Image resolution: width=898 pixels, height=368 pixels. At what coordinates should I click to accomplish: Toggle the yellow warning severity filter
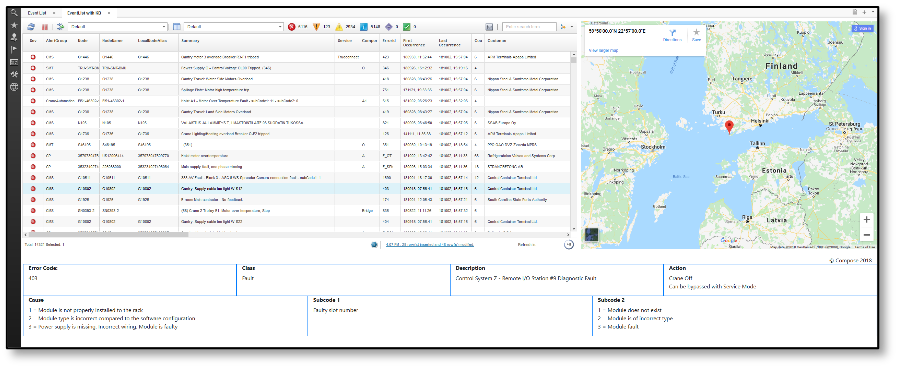point(339,26)
